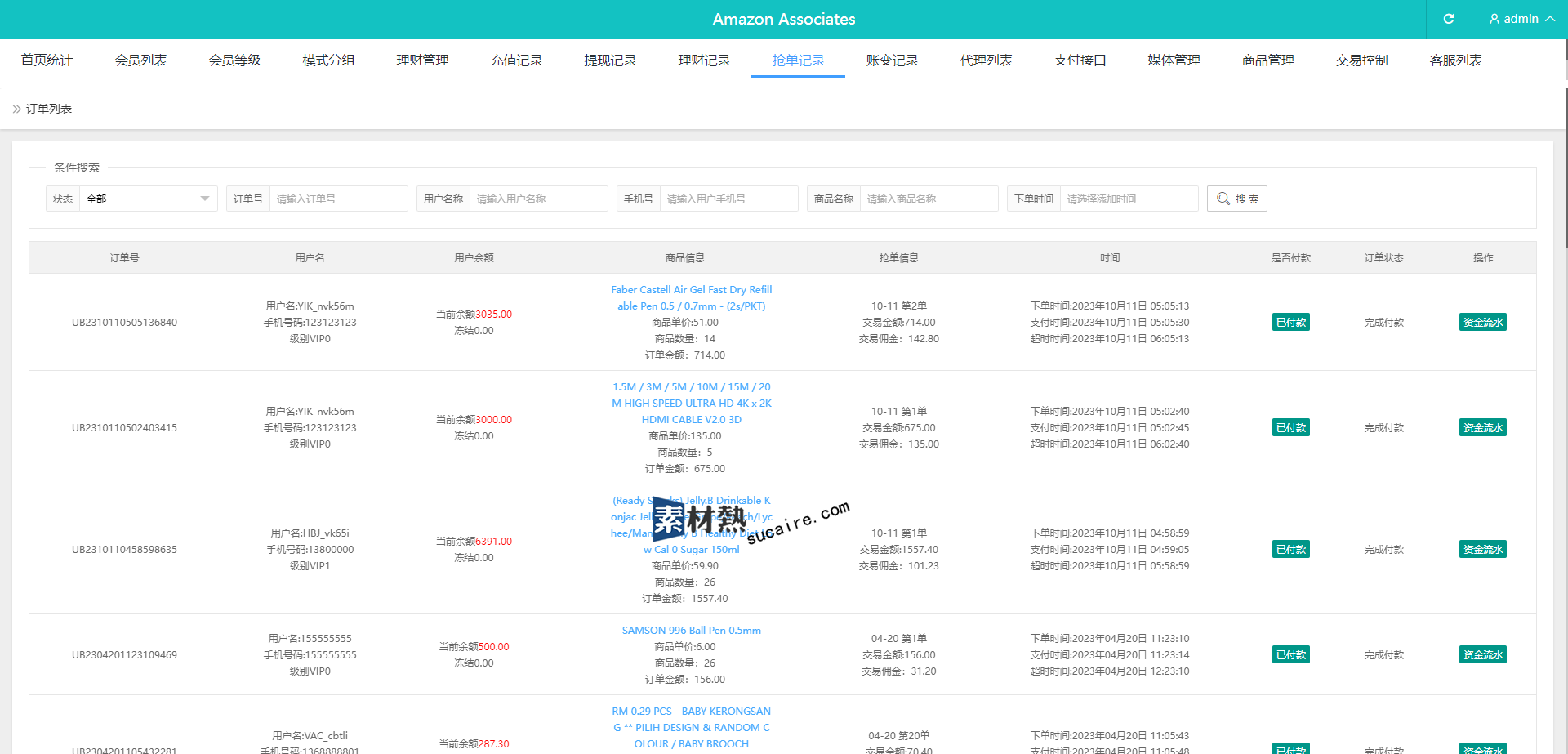
Task: Click 资金流水 for order UB2310110458598635
Action: point(1483,549)
